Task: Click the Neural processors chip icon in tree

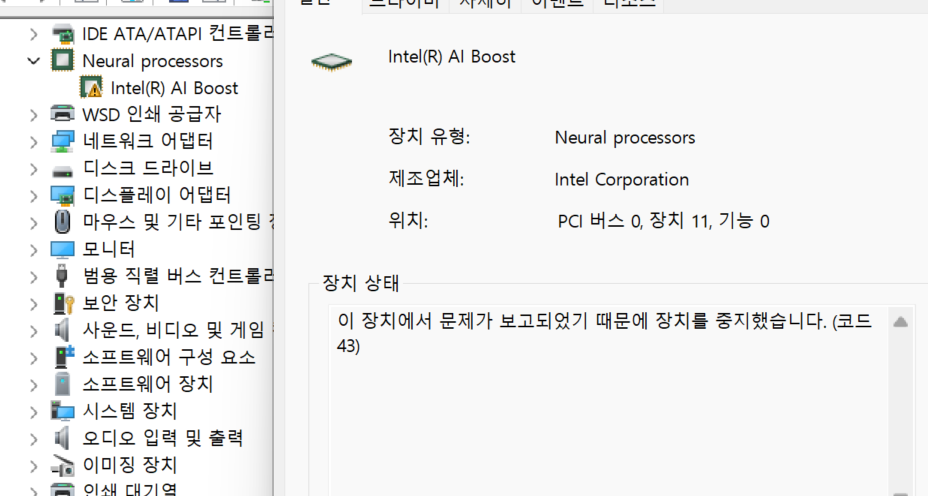Action: pos(63,60)
